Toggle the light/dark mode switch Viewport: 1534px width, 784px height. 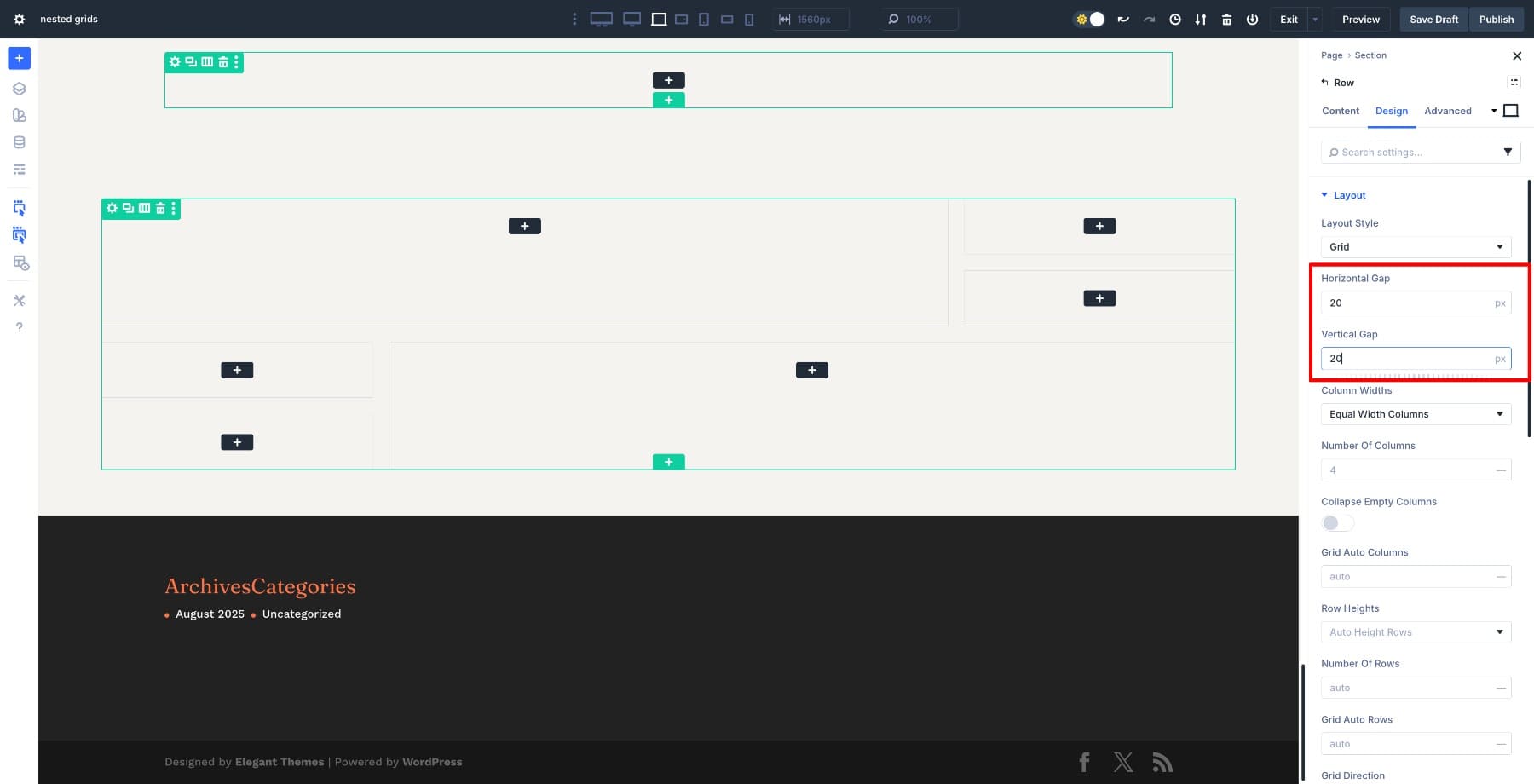click(x=1090, y=19)
